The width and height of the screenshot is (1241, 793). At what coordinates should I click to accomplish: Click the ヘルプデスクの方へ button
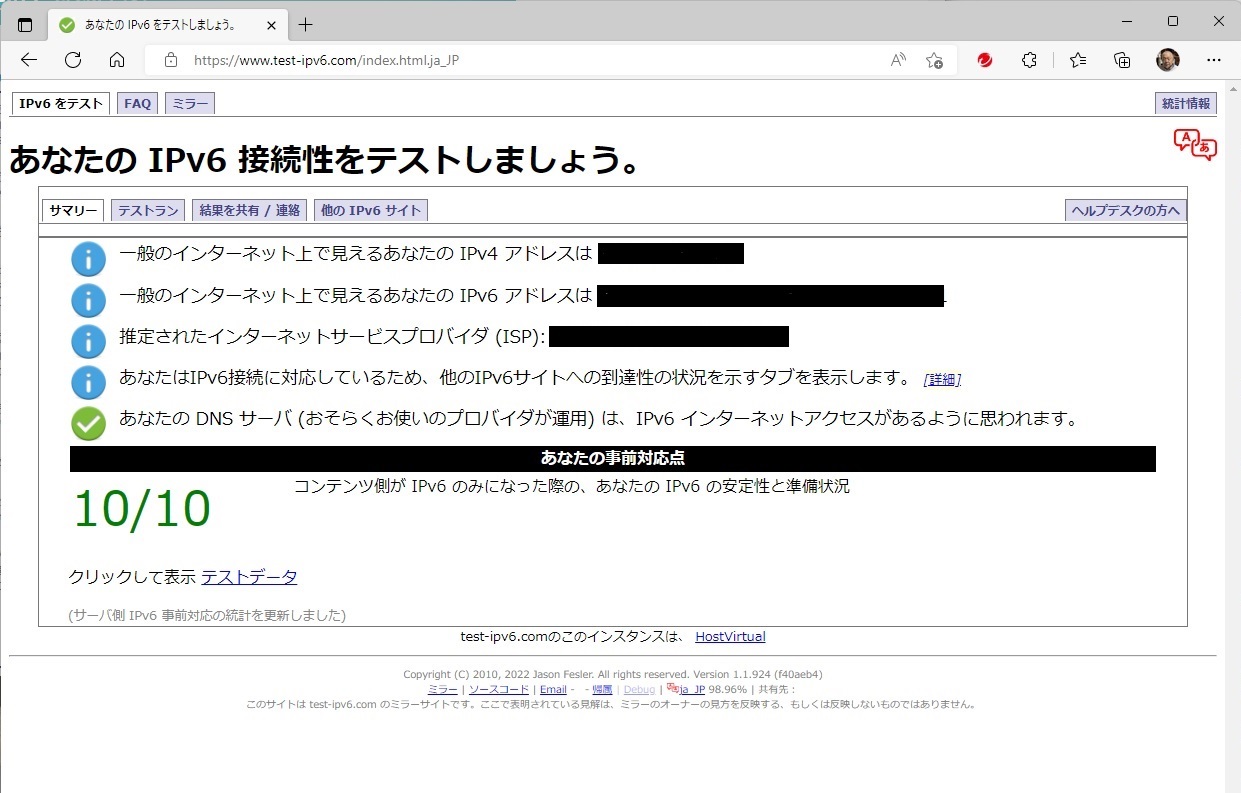(x=1125, y=210)
